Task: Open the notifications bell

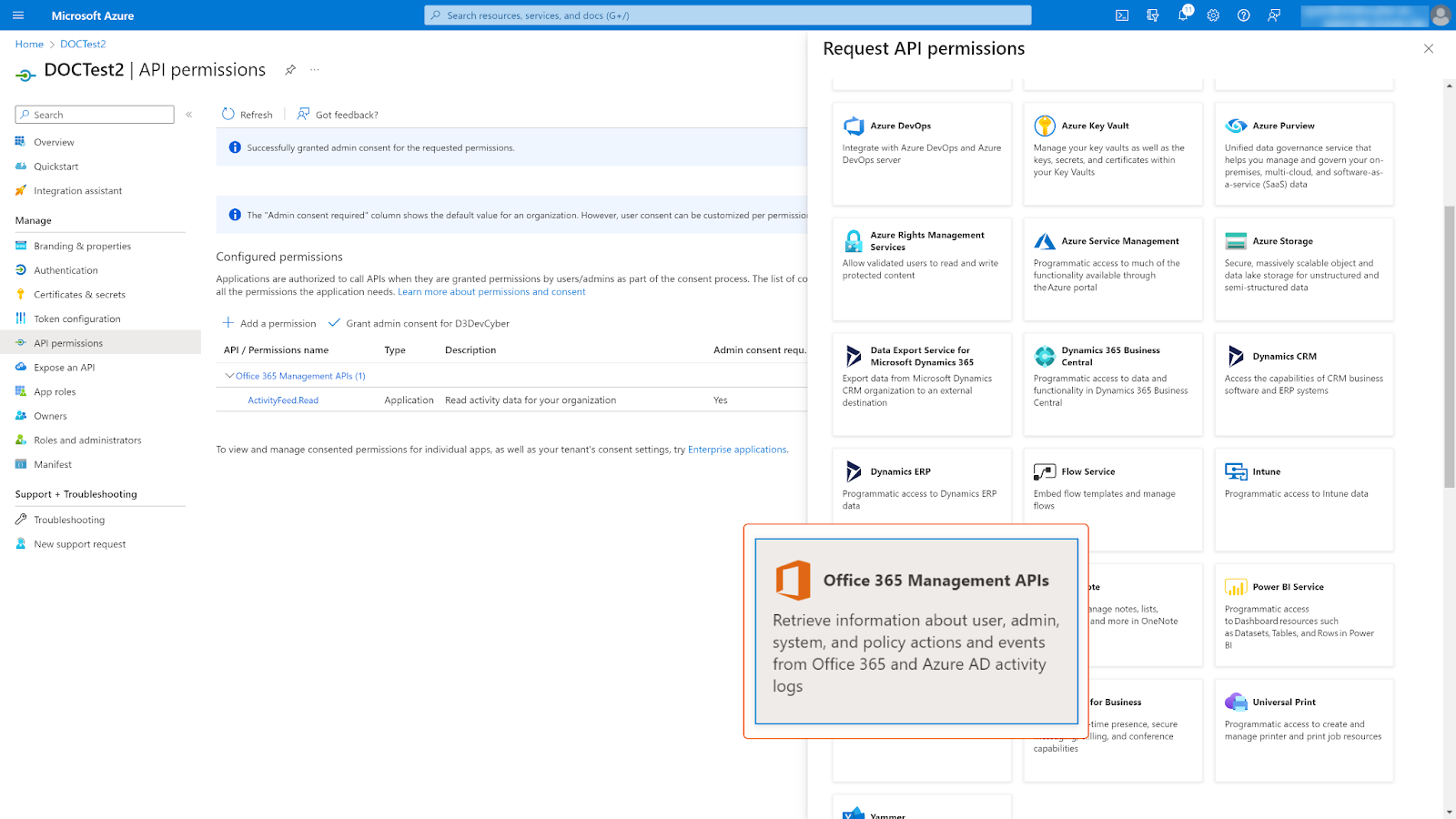Action: click(1183, 15)
